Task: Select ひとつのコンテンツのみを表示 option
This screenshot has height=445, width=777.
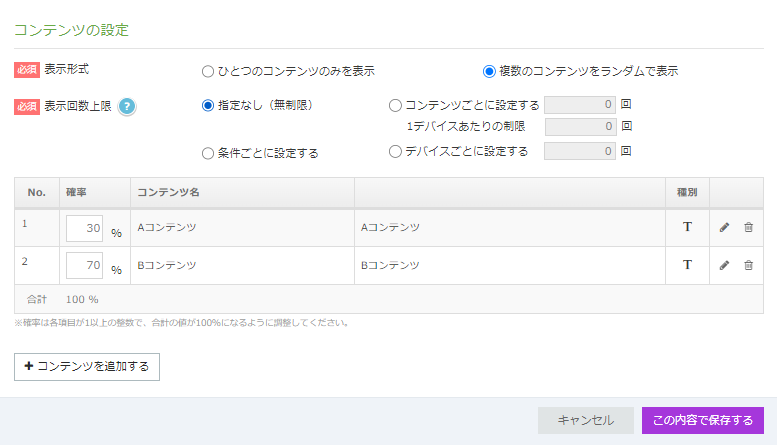Action: [x=208, y=71]
